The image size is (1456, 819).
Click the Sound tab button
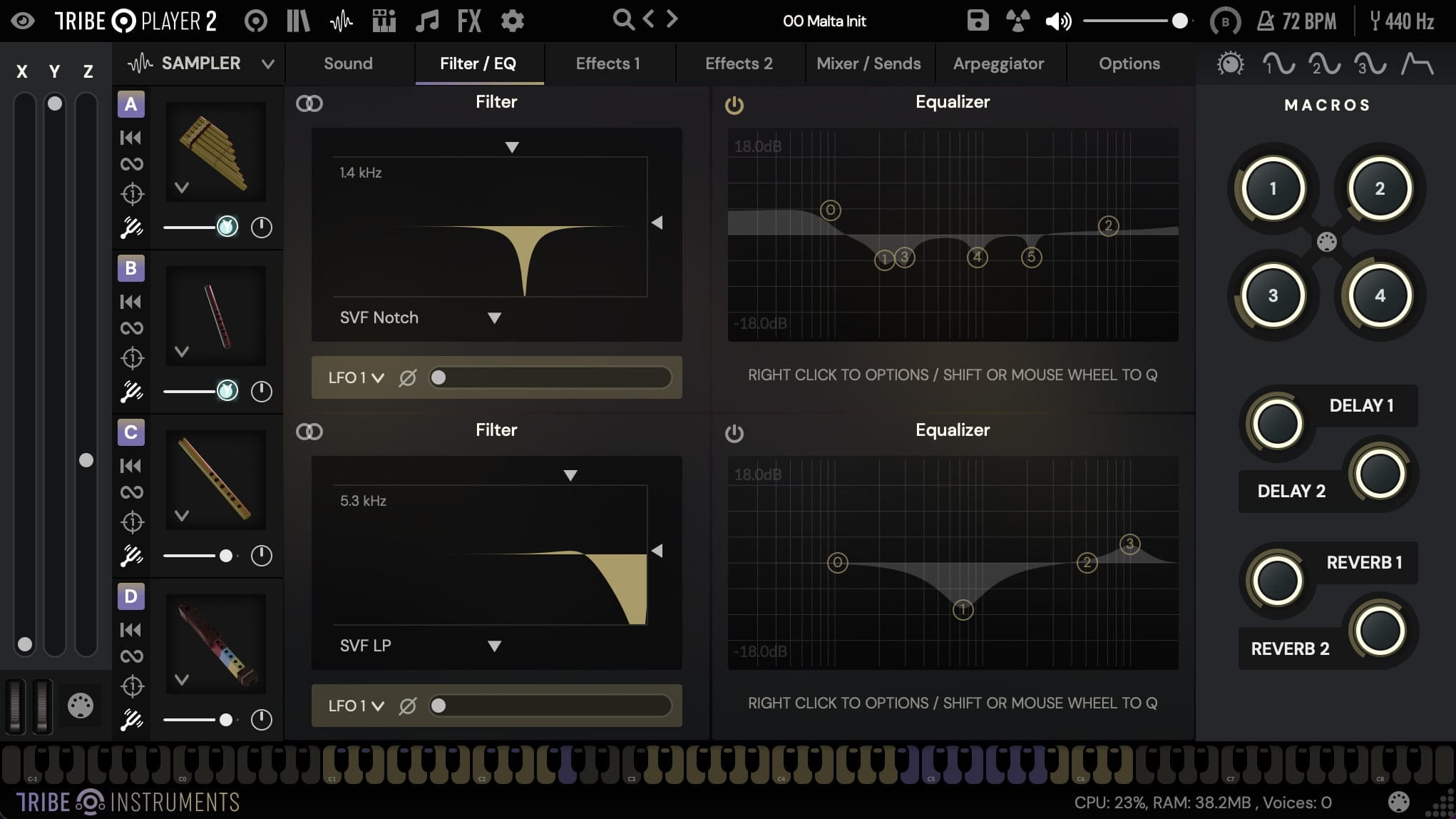click(347, 63)
